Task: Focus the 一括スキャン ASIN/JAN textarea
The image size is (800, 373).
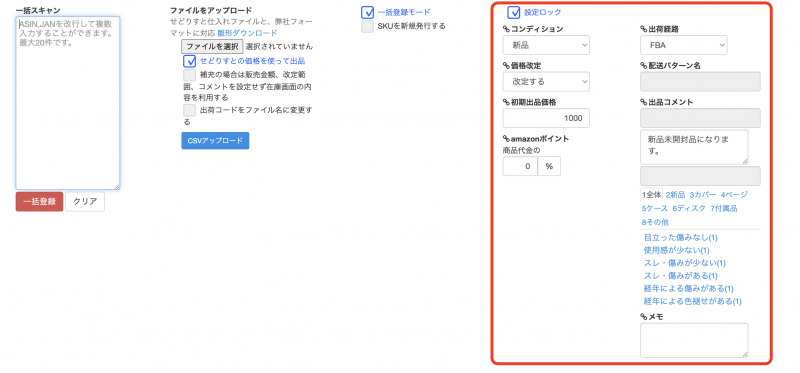Action: 68,103
